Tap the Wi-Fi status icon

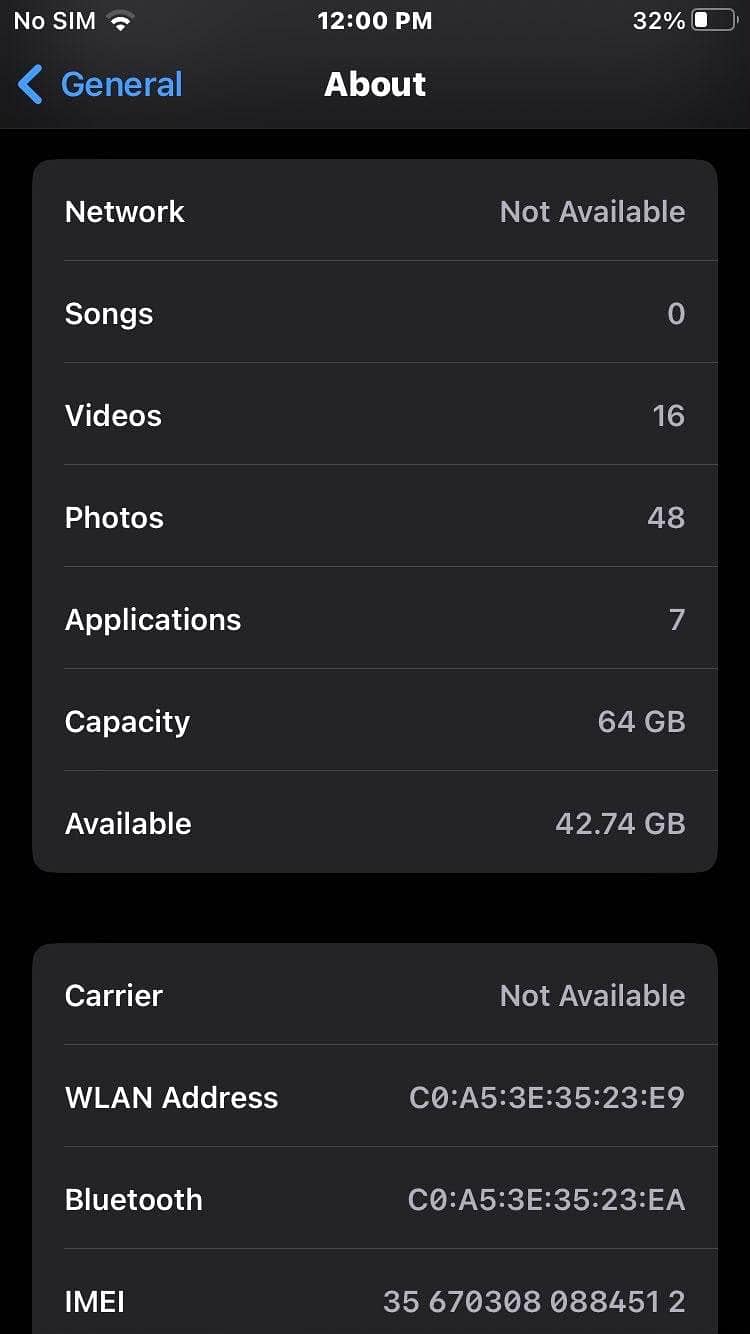(x=121, y=21)
